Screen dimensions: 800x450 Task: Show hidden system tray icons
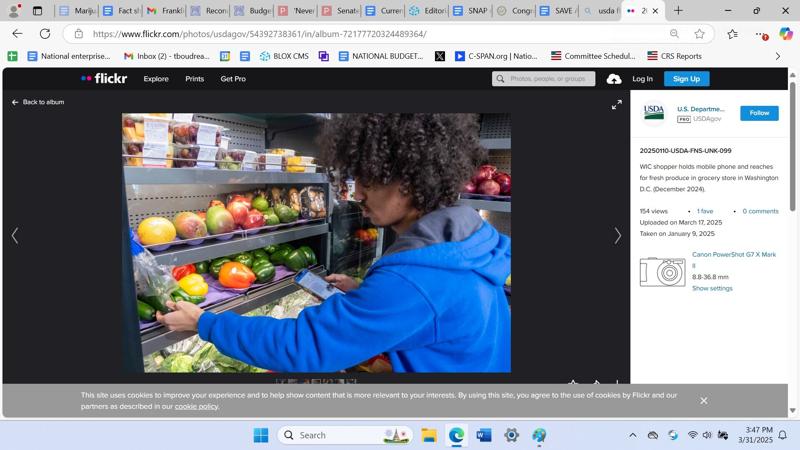coord(632,435)
